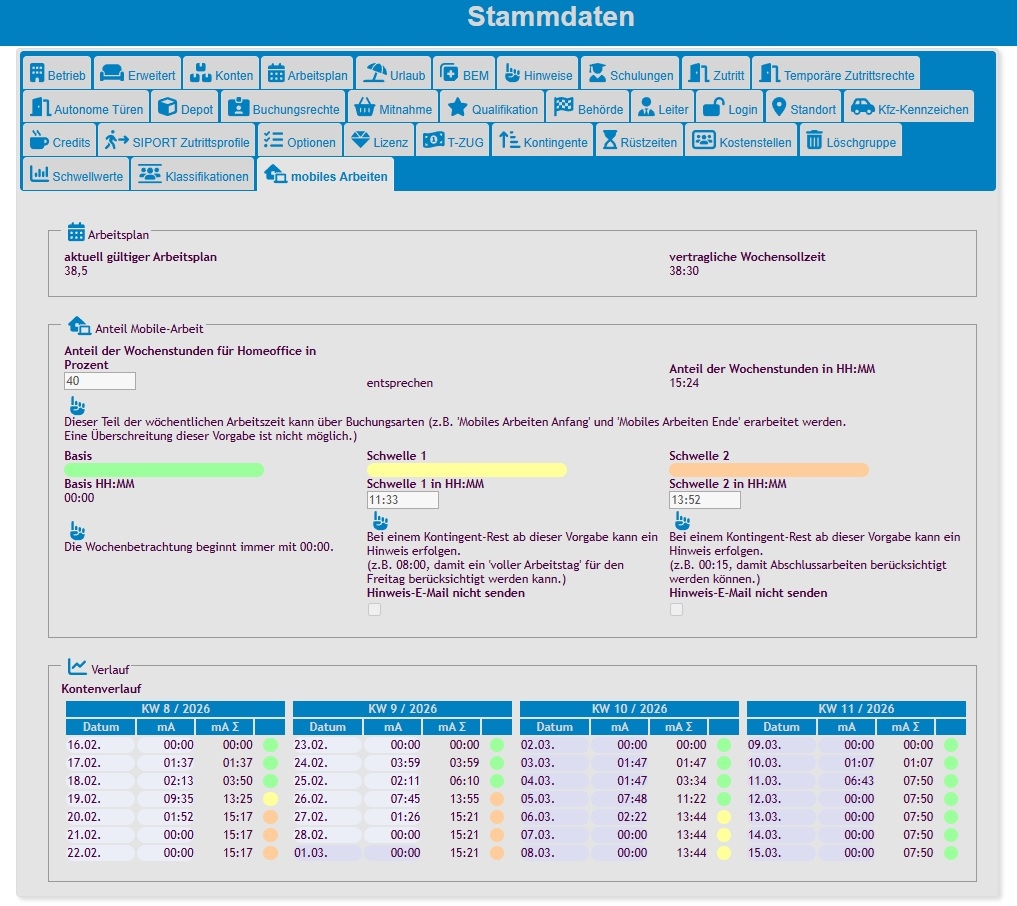Click the 38:30 Wochensollzeit value
This screenshot has width=1017, height=906.
tap(684, 271)
